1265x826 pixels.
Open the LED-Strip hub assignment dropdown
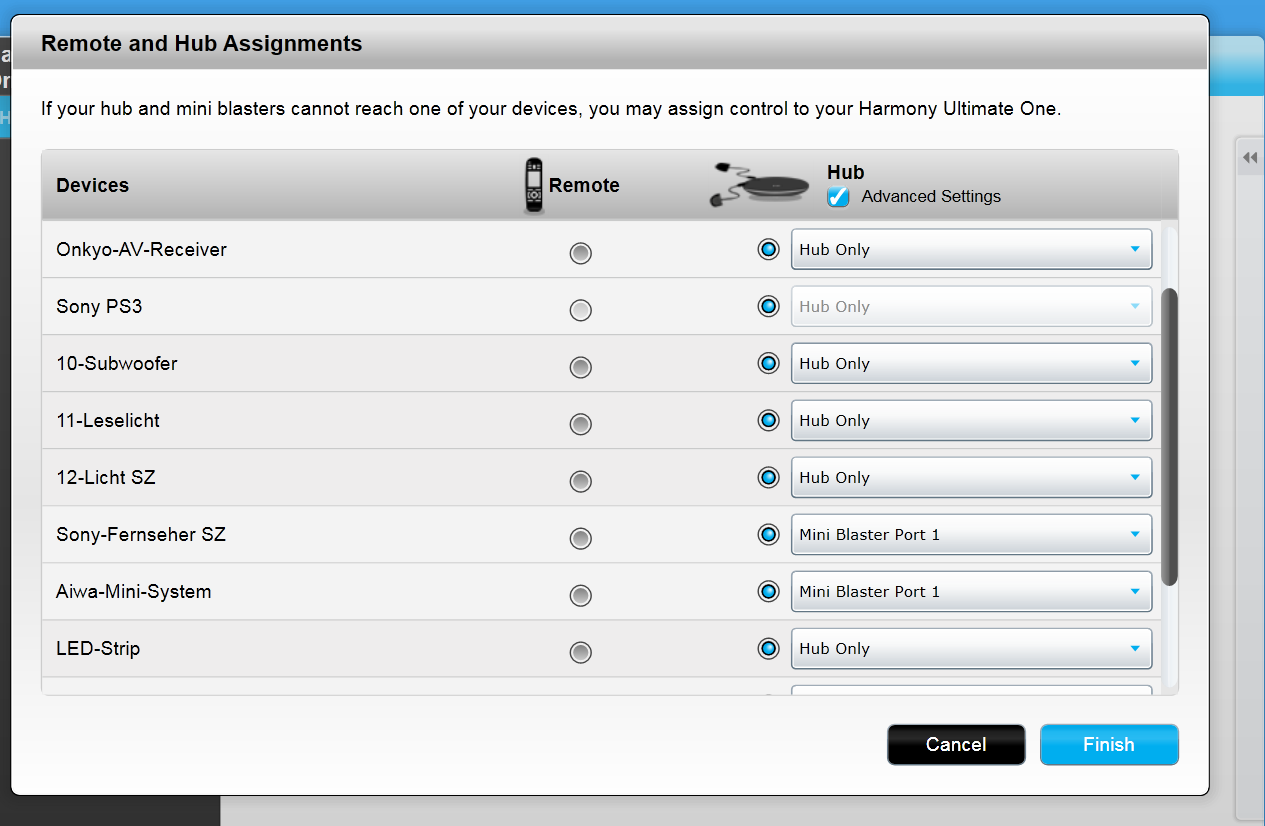click(x=971, y=649)
